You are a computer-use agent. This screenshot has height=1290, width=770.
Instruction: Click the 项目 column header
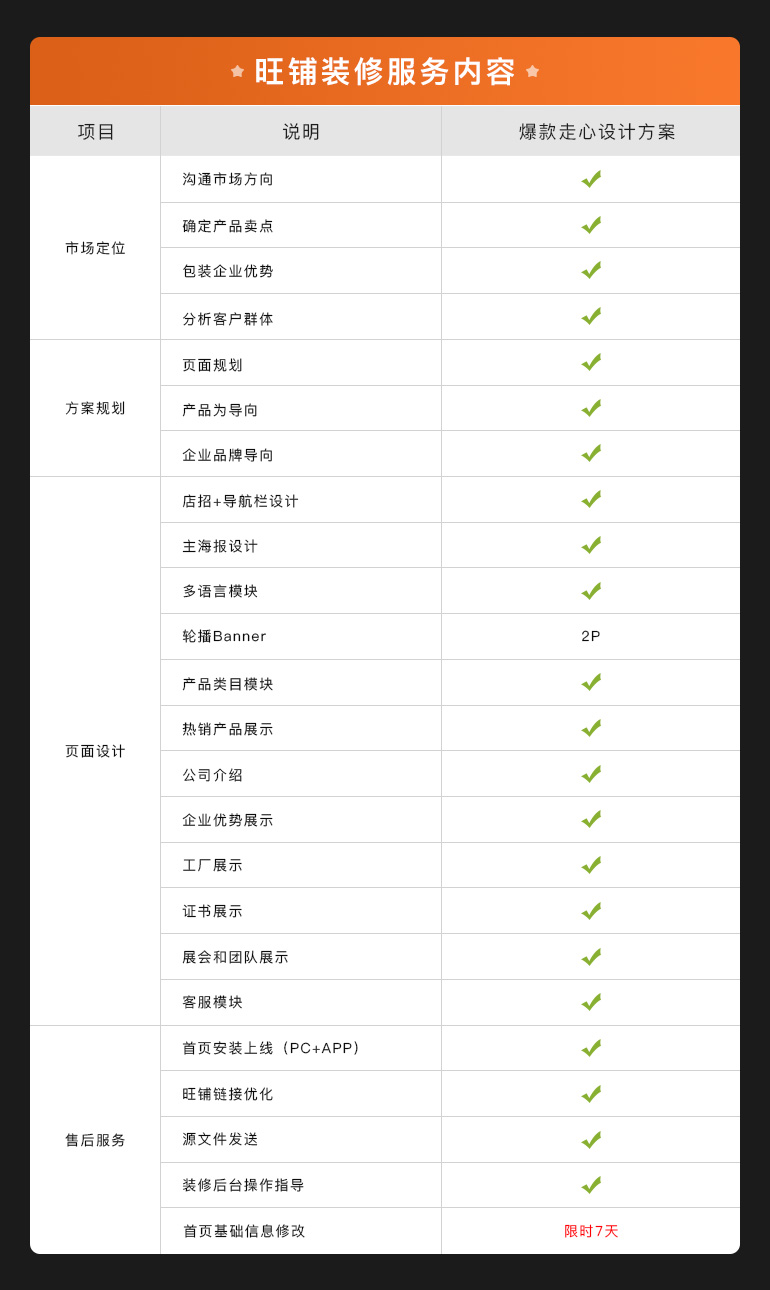coord(96,132)
